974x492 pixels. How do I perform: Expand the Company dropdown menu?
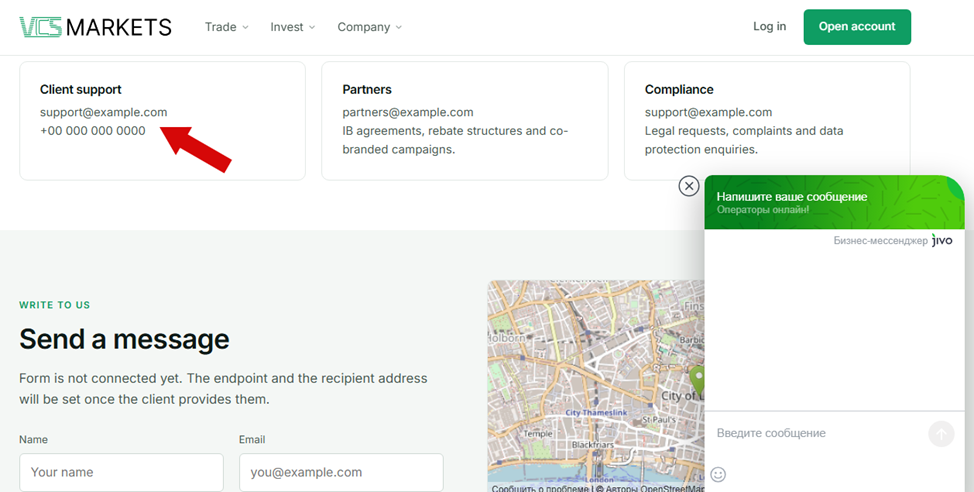(370, 27)
